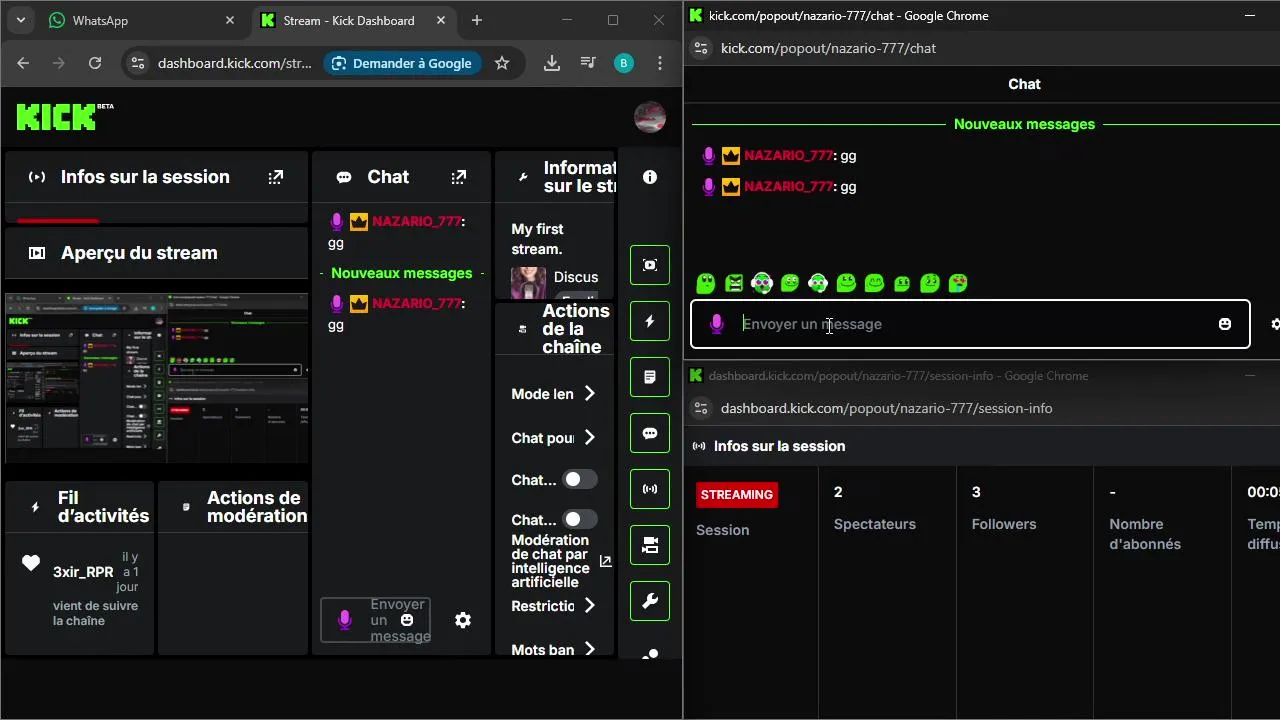1280x720 pixels.
Task: Open chat settings gear in dashboard Chat panel
Action: point(463,620)
